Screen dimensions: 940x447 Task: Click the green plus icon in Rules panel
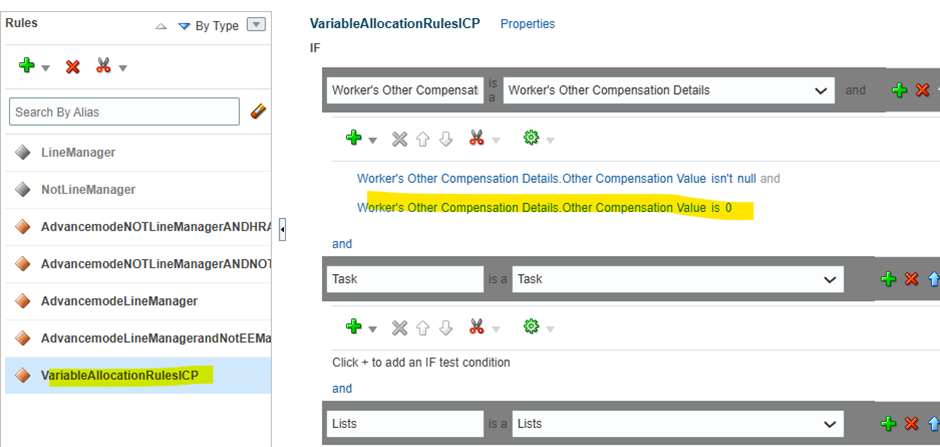[26, 66]
